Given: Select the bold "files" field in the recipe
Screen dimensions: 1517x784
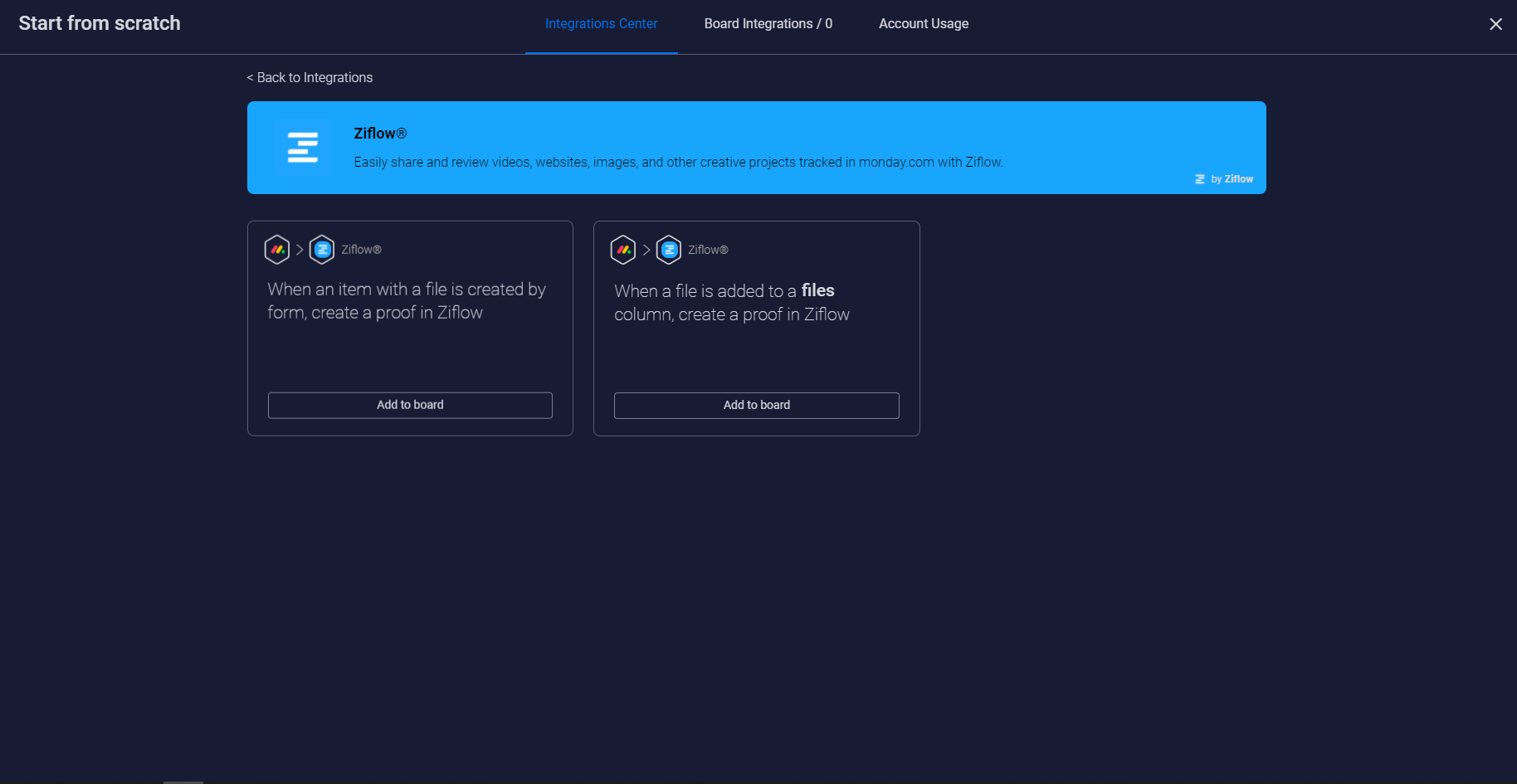Looking at the screenshot, I should 817,290.
